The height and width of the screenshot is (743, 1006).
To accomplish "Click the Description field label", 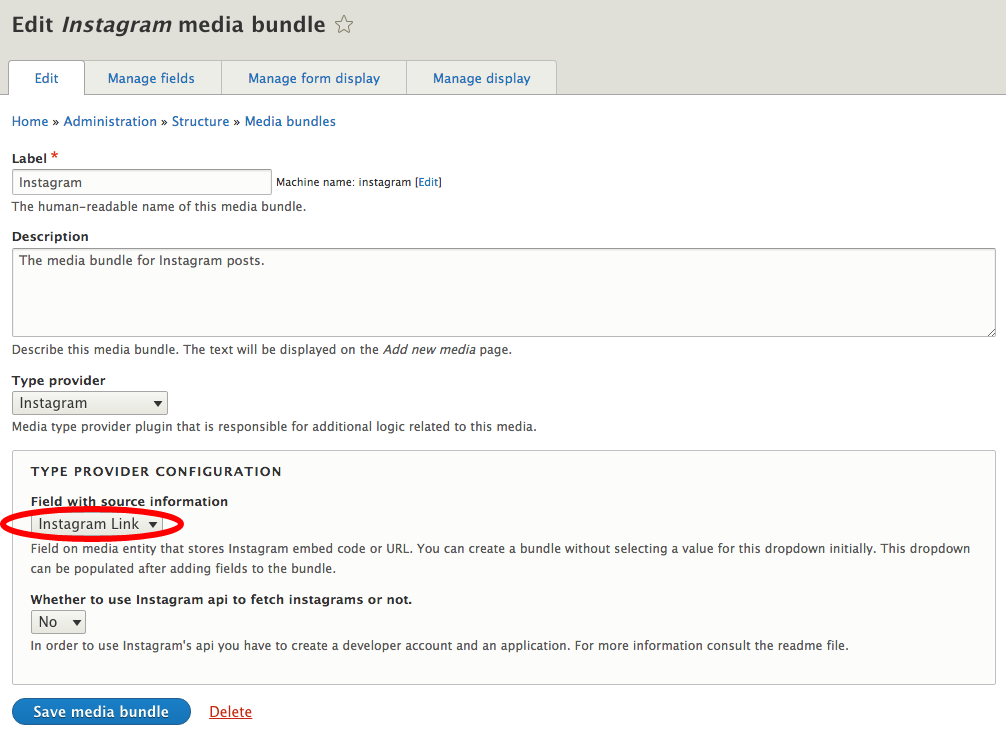I will (50, 237).
